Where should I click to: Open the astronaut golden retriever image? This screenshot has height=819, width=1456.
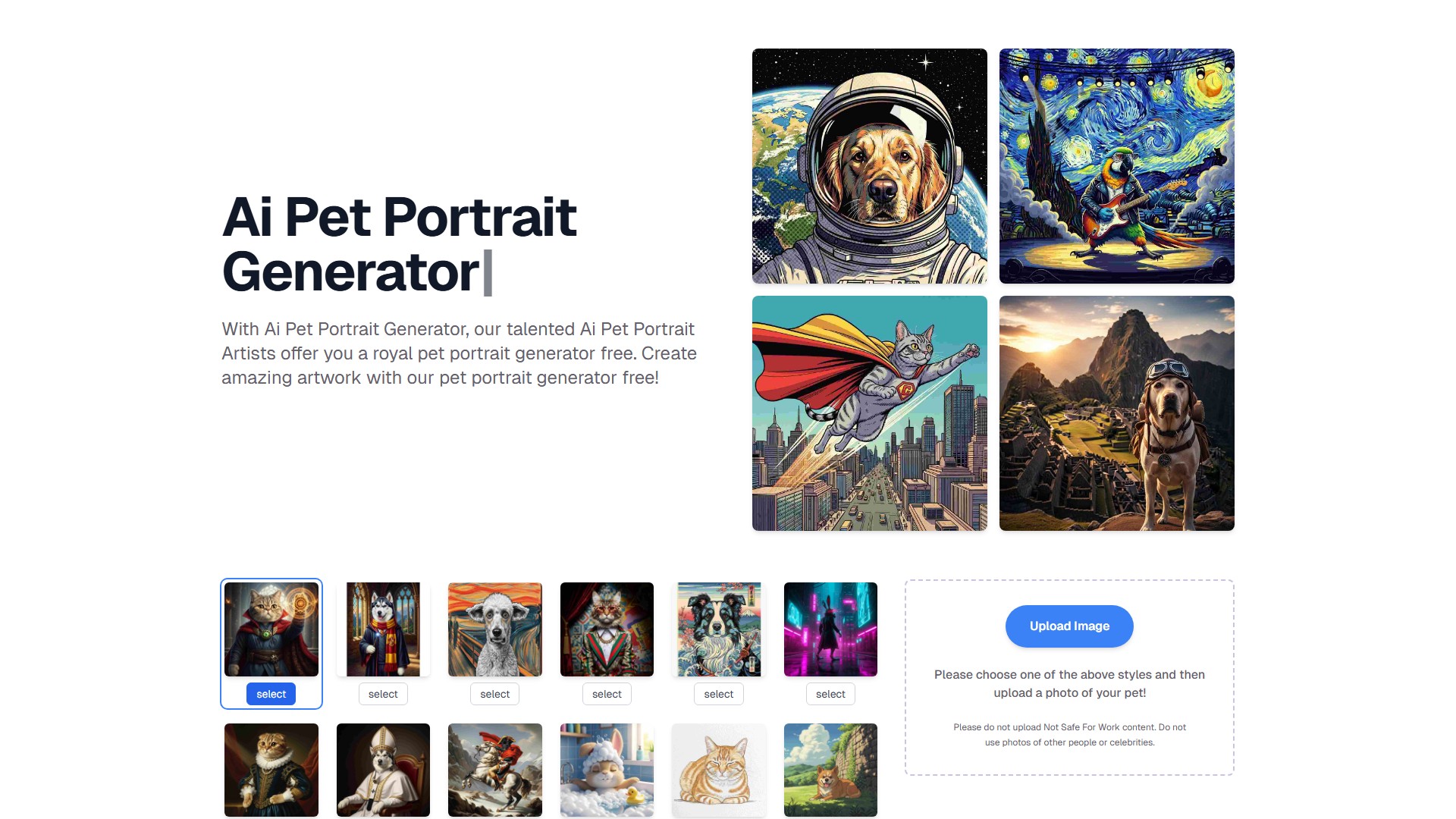[x=870, y=166]
